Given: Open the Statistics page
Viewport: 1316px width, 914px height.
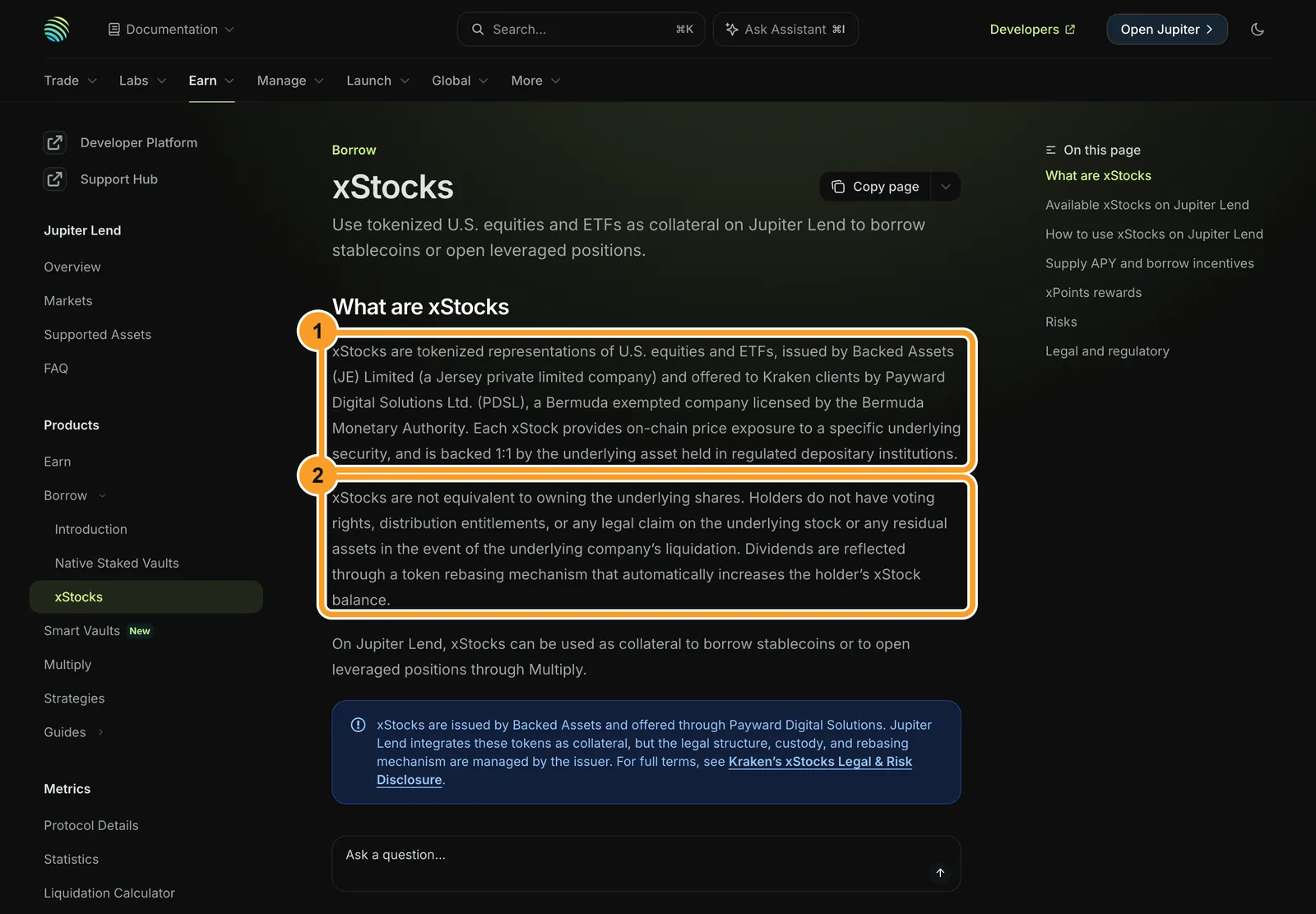Looking at the screenshot, I should (72, 859).
